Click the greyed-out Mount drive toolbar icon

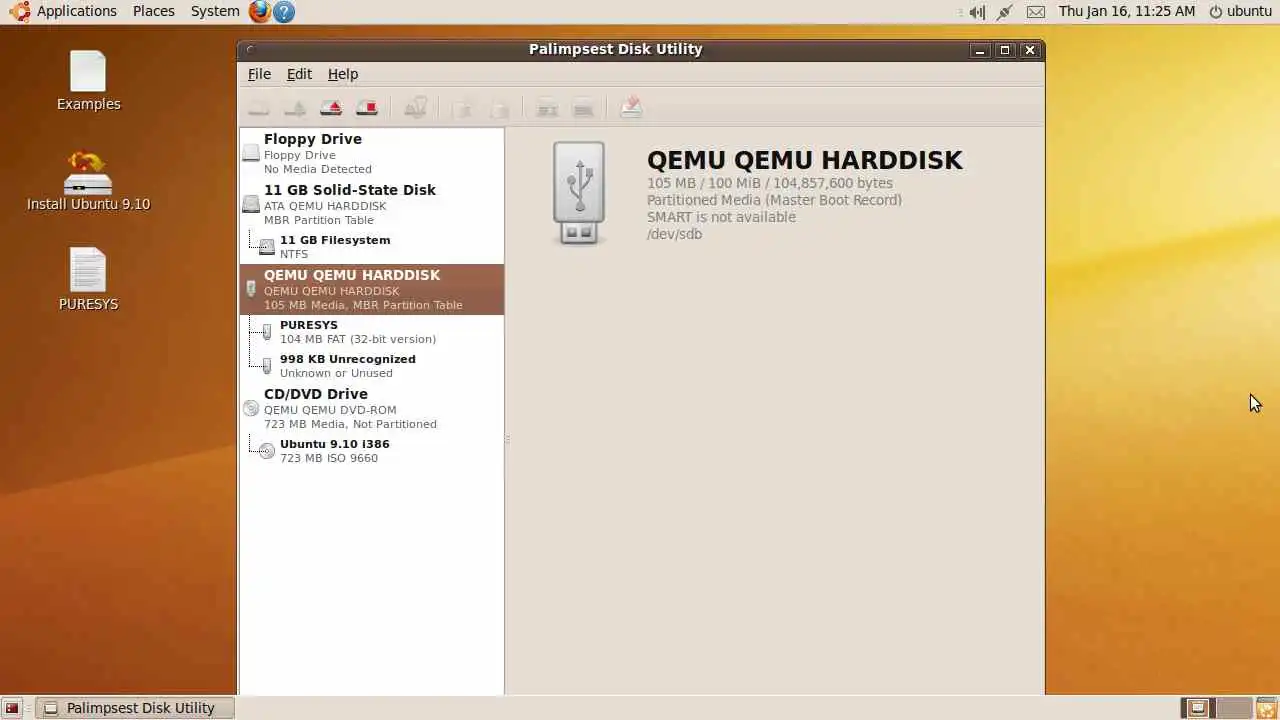(x=259, y=107)
